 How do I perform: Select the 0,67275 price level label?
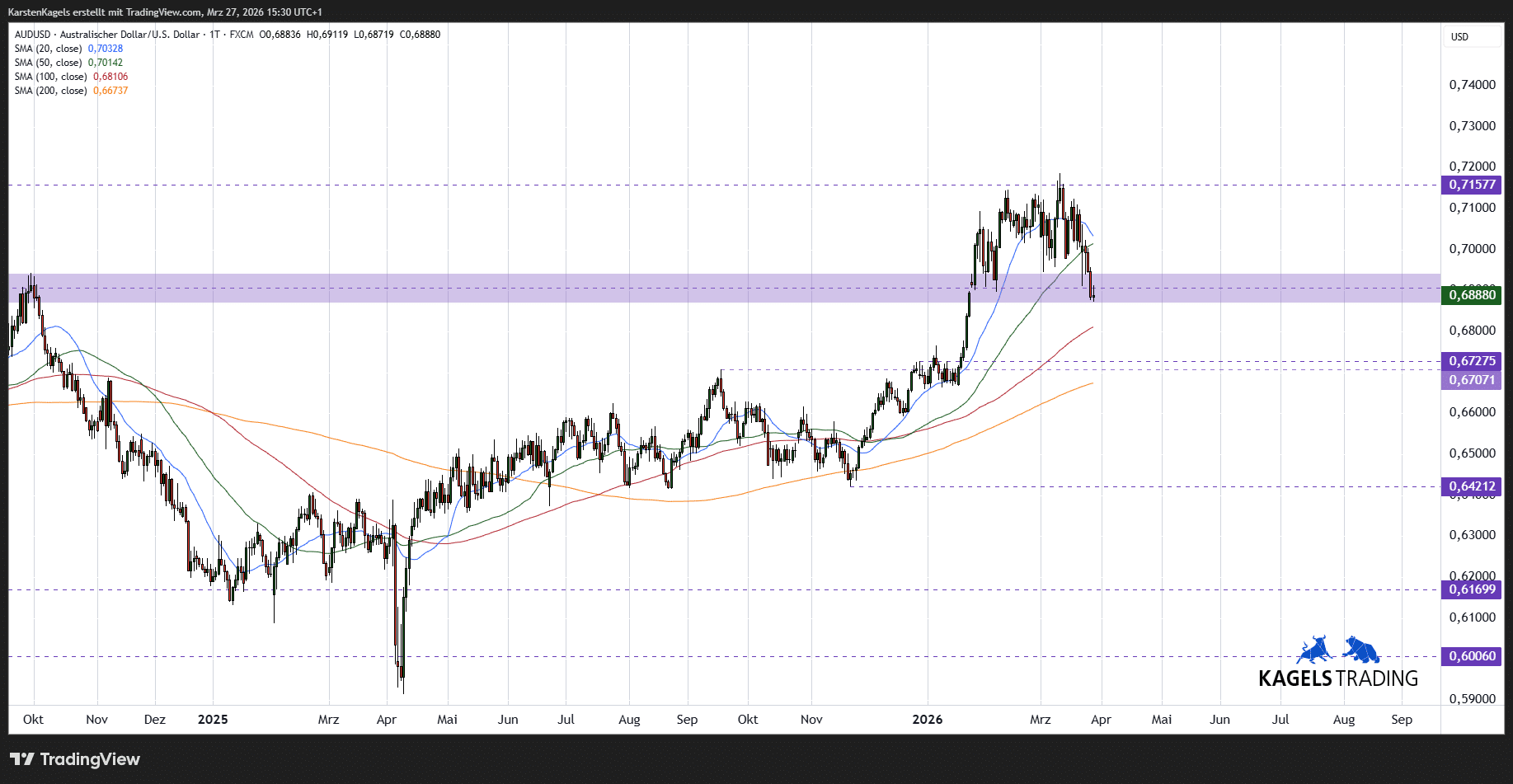pyautogui.click(x=1472, y=361)
